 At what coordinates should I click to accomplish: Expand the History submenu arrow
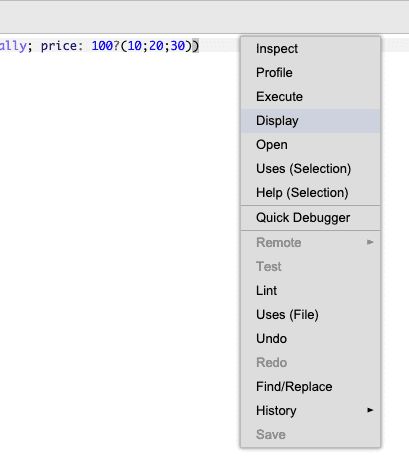pos(370,410)
